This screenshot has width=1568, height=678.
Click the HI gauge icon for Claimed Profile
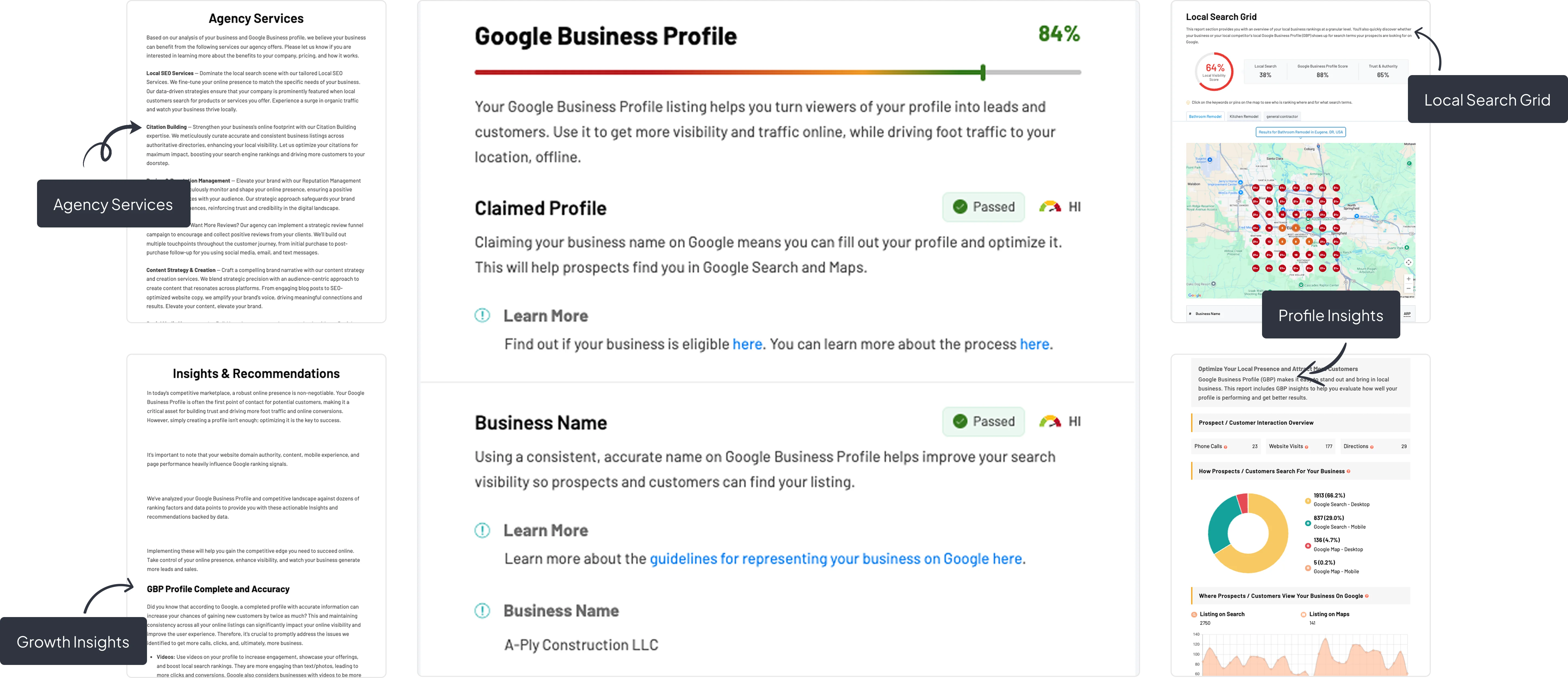1050,207
